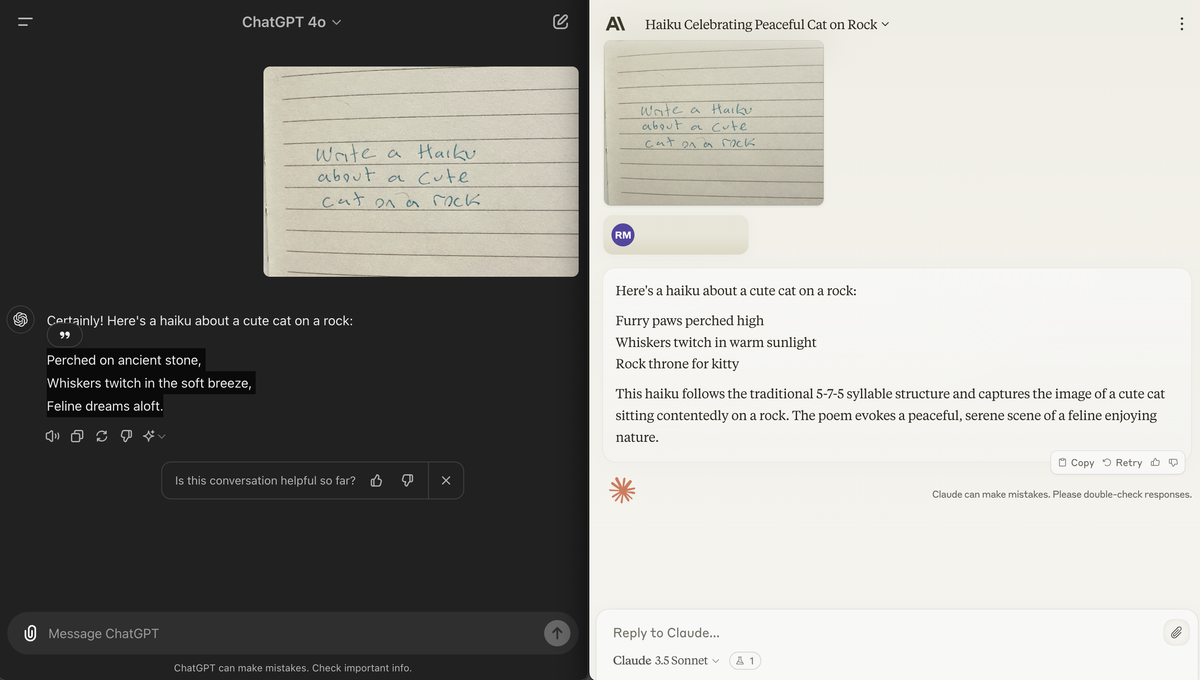Open the model switcher sparkle icon
Viewport: 1200px width, 680px height.
click(x=150, y=435)
